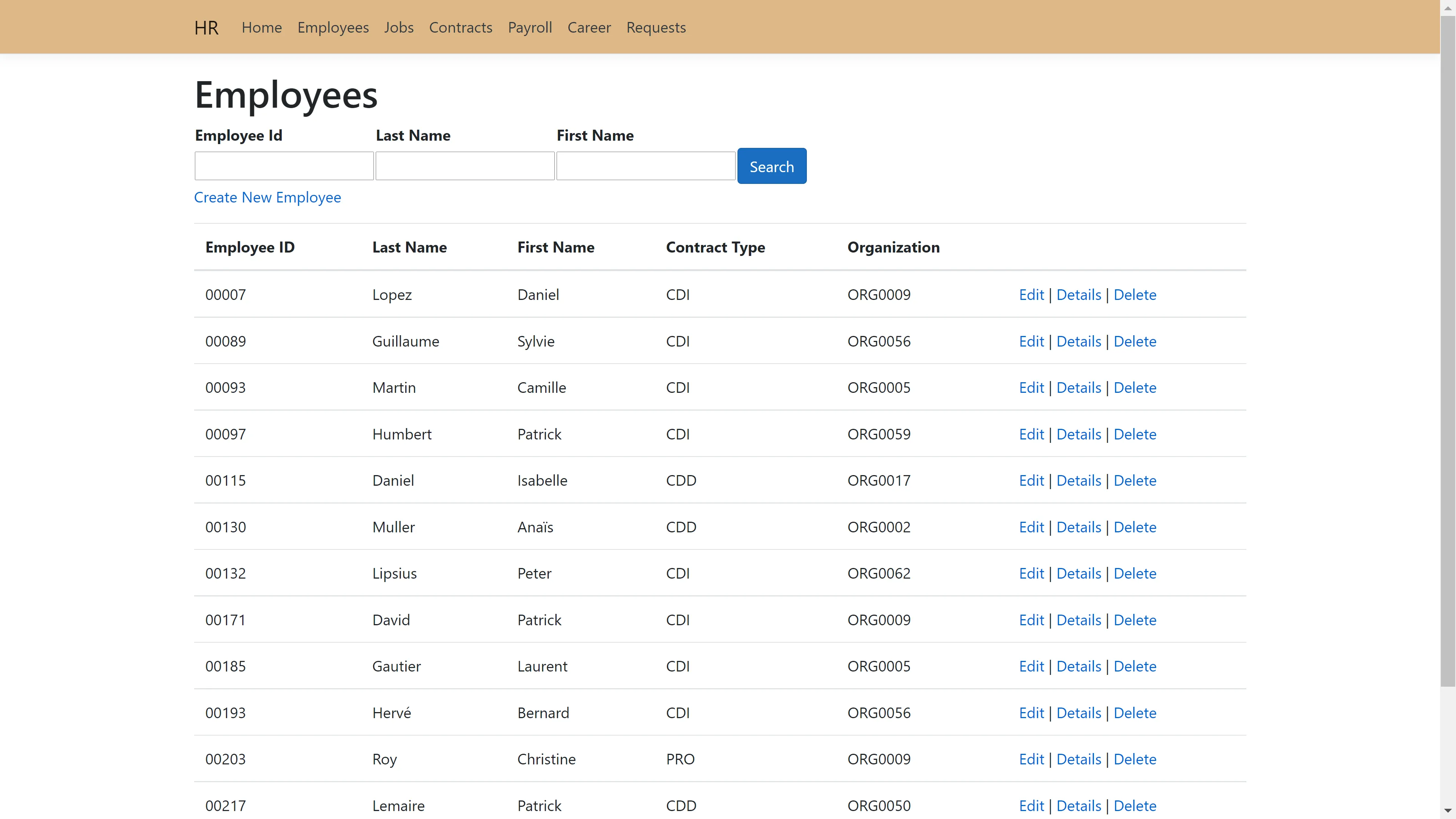View Details for Lemaire Patrick
The width and height of the screenshot is (1456, 819).
1078,806
